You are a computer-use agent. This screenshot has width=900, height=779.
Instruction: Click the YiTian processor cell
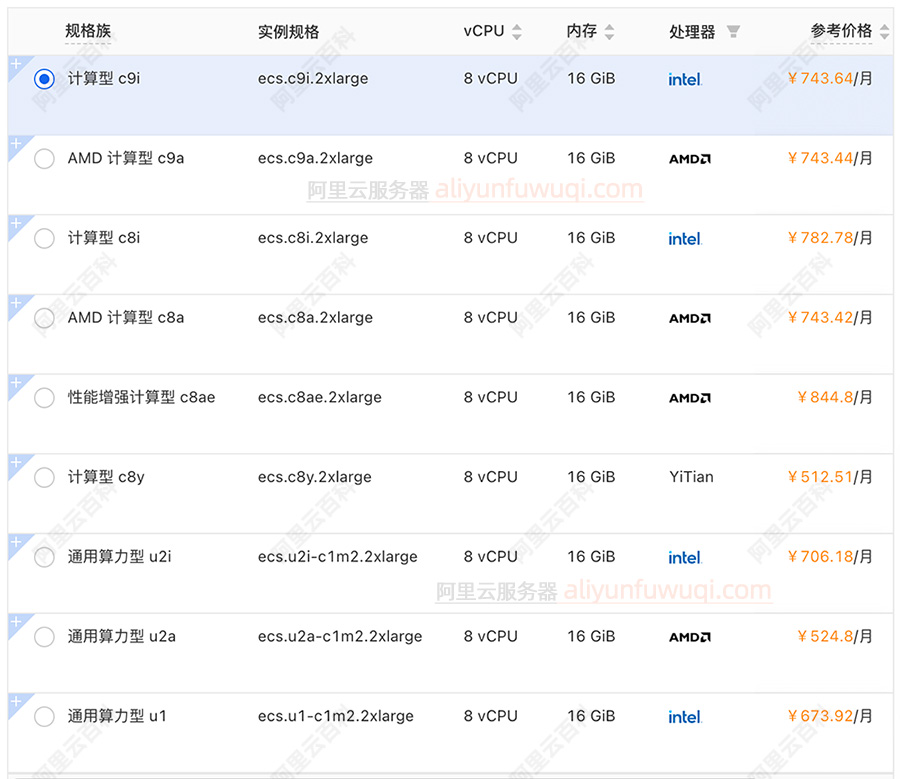point(691,477)
